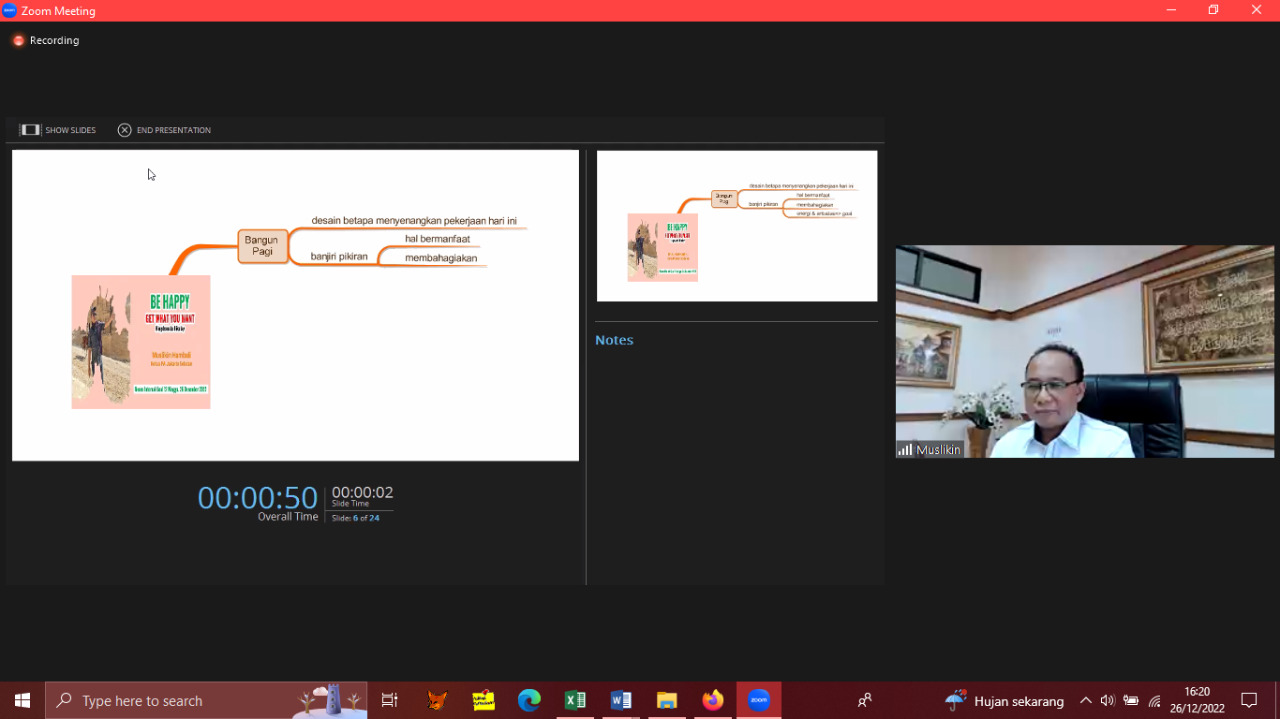Open Firefox from the taskbar

pos(713,701)
